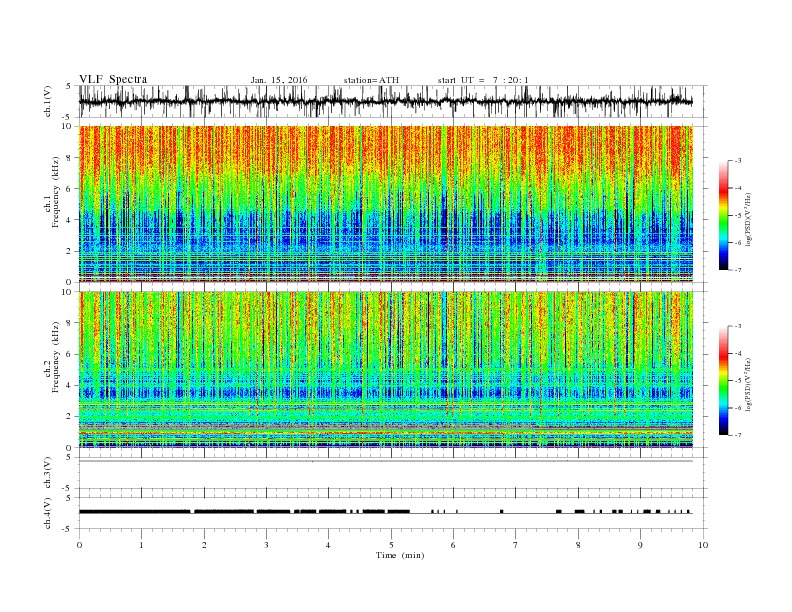Click '-7' on the ch.2 colorbar
Image resolution: width=792 pixels, height=612 pixels.
tap(737, 435)
